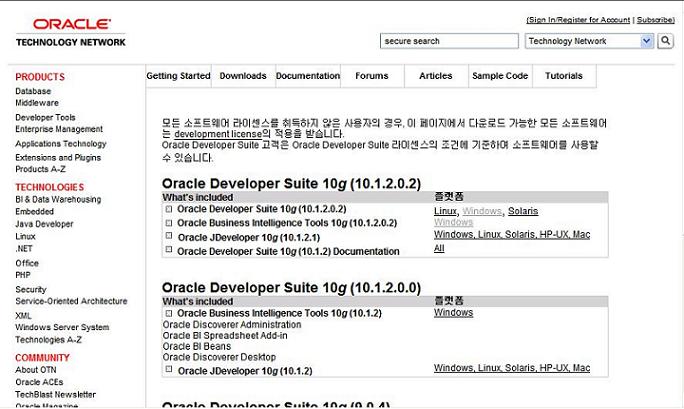This screenshot has height=409, width=684.
Task: Click Sign In/Register for Account link
Action: pyautogui.click(x=579, y=20)
